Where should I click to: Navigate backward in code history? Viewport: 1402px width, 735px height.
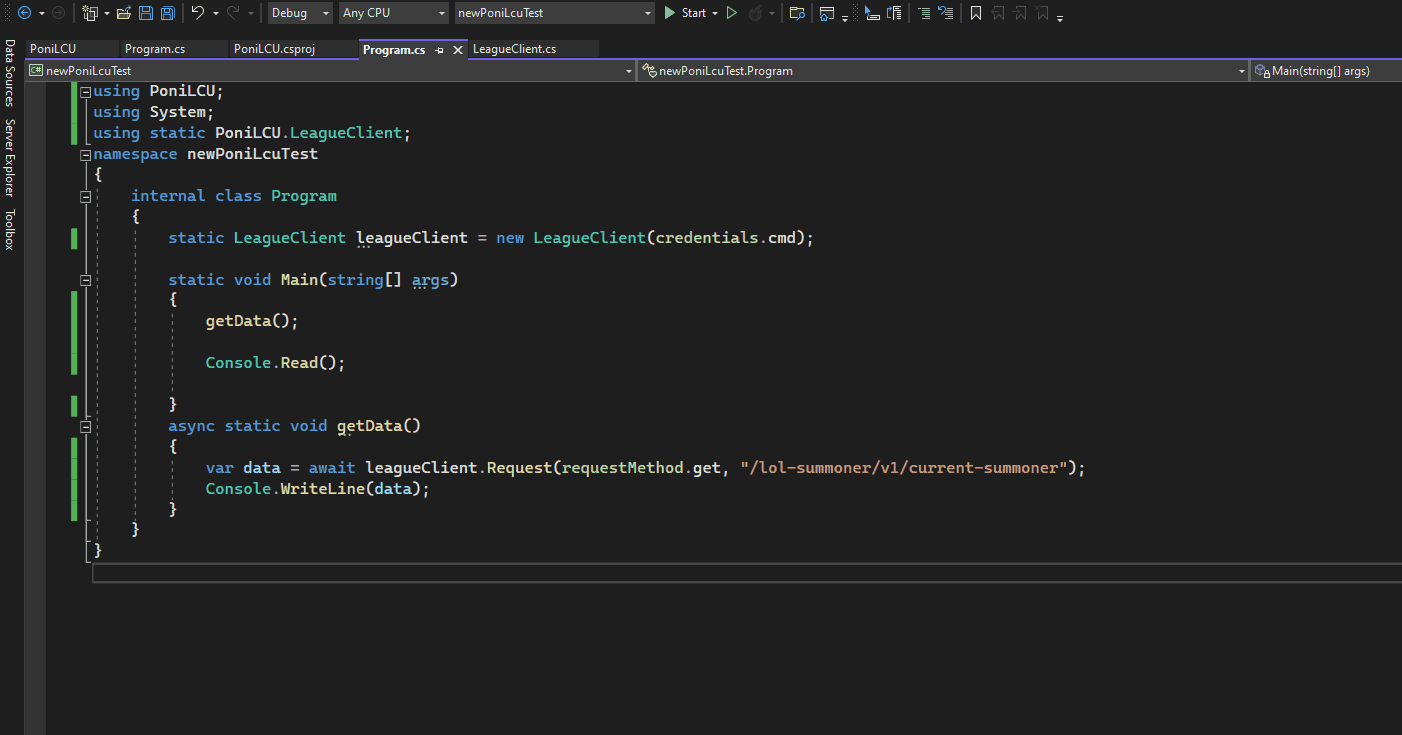(25, 12)
